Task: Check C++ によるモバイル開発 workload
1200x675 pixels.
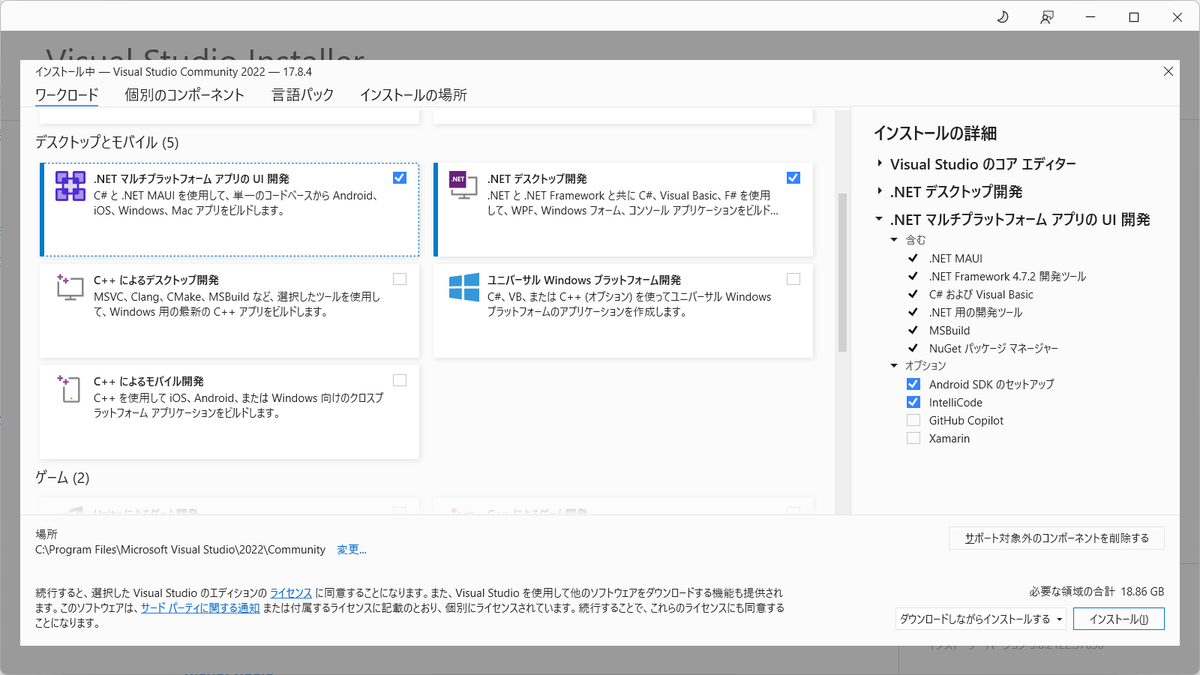Action: click(400, 380)
